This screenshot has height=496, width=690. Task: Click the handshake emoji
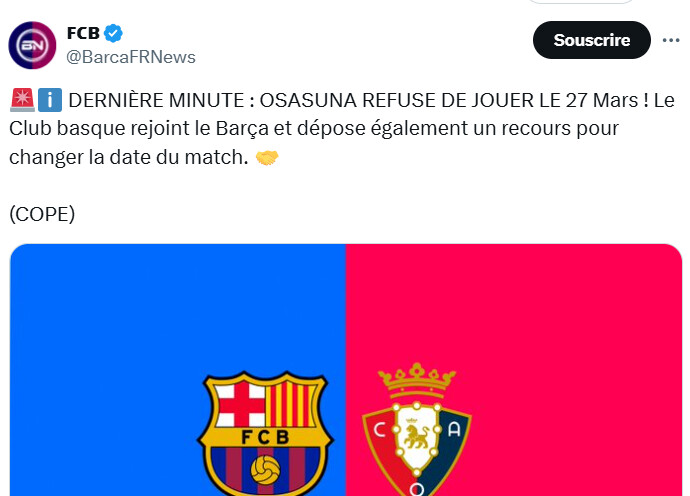pyautogui.click(x=267, y=158)
